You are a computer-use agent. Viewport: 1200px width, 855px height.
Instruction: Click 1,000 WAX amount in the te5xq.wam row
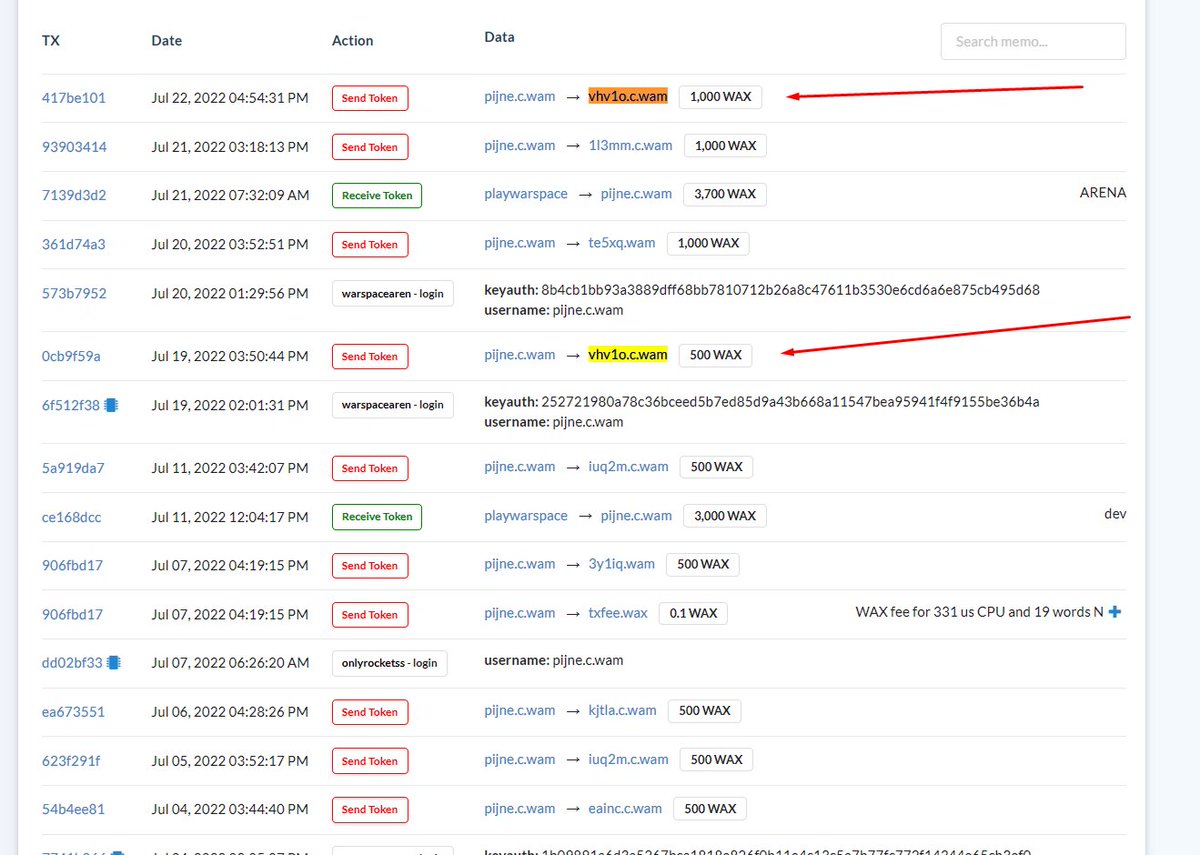click(x=708, y=243)
